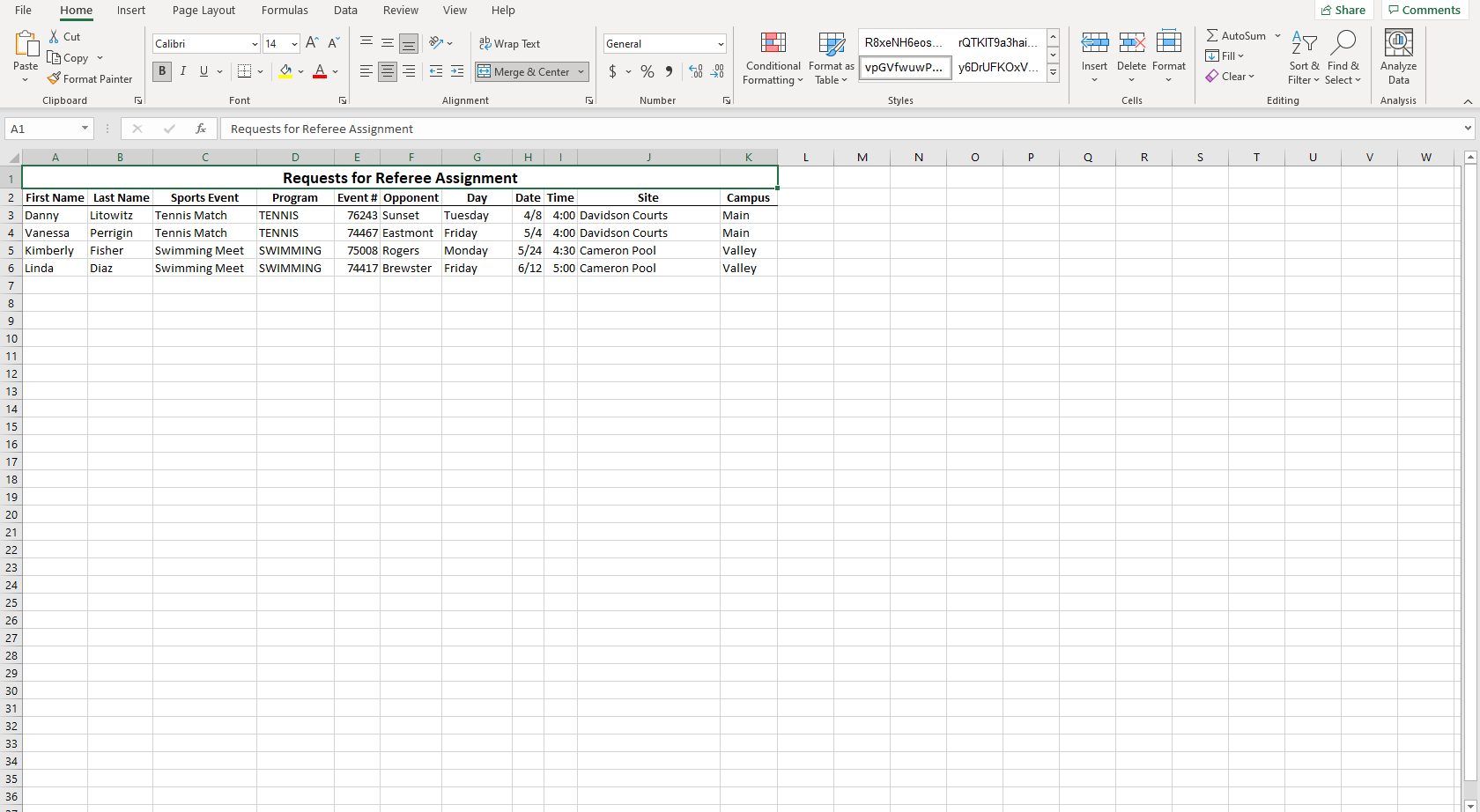Click the Share button

point(1344,10)
